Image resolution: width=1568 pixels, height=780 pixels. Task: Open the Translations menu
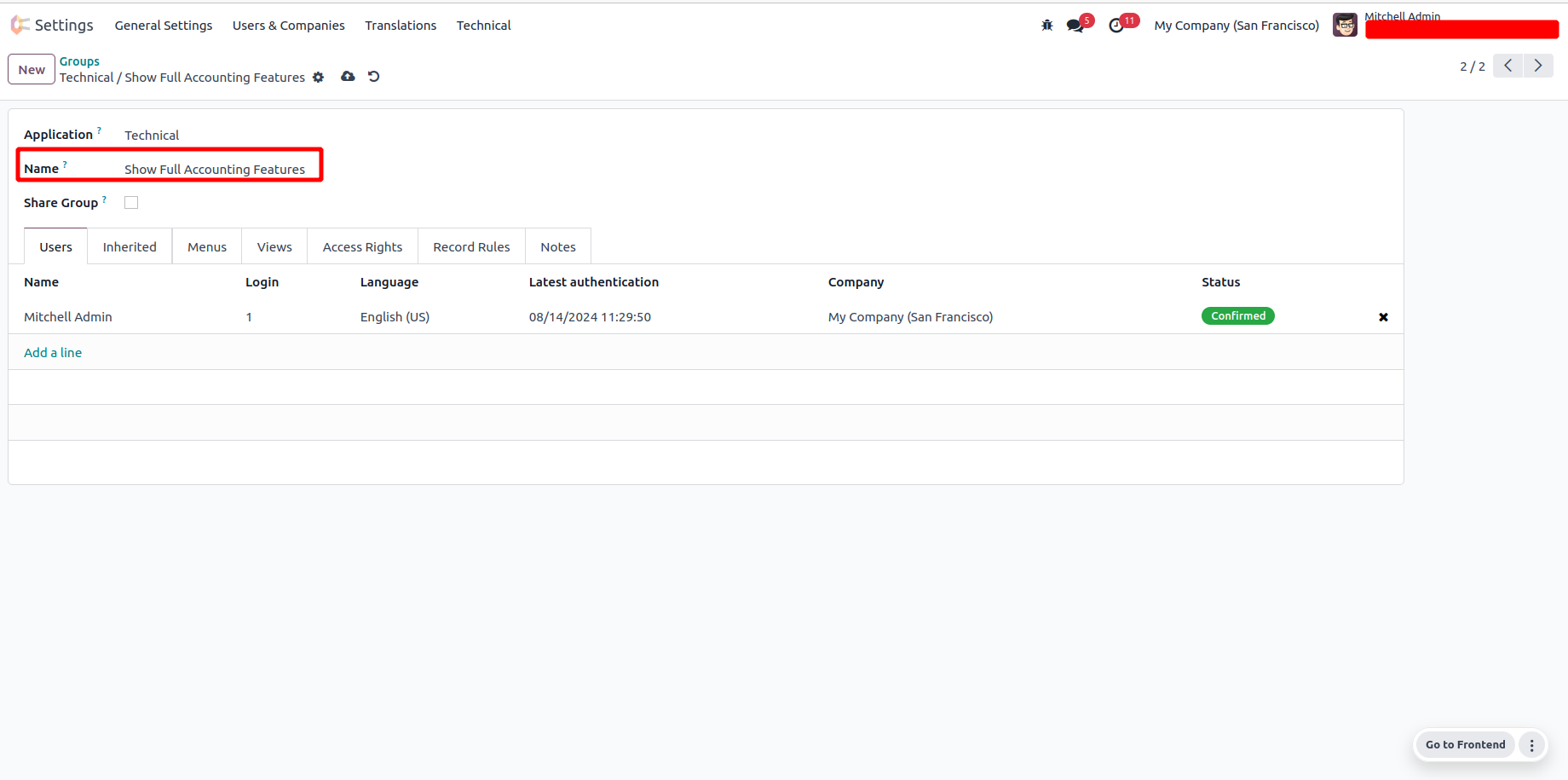[x=401, y=26]
